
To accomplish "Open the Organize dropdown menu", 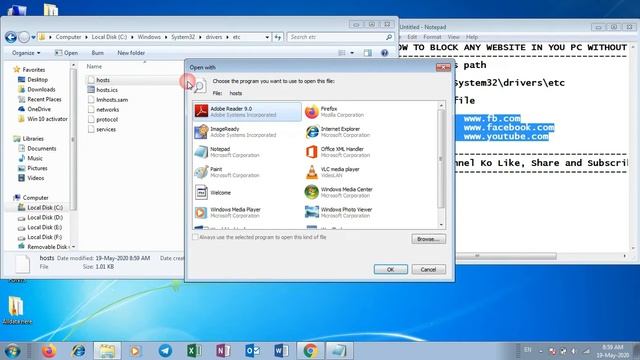I will [x=26, y=53].
